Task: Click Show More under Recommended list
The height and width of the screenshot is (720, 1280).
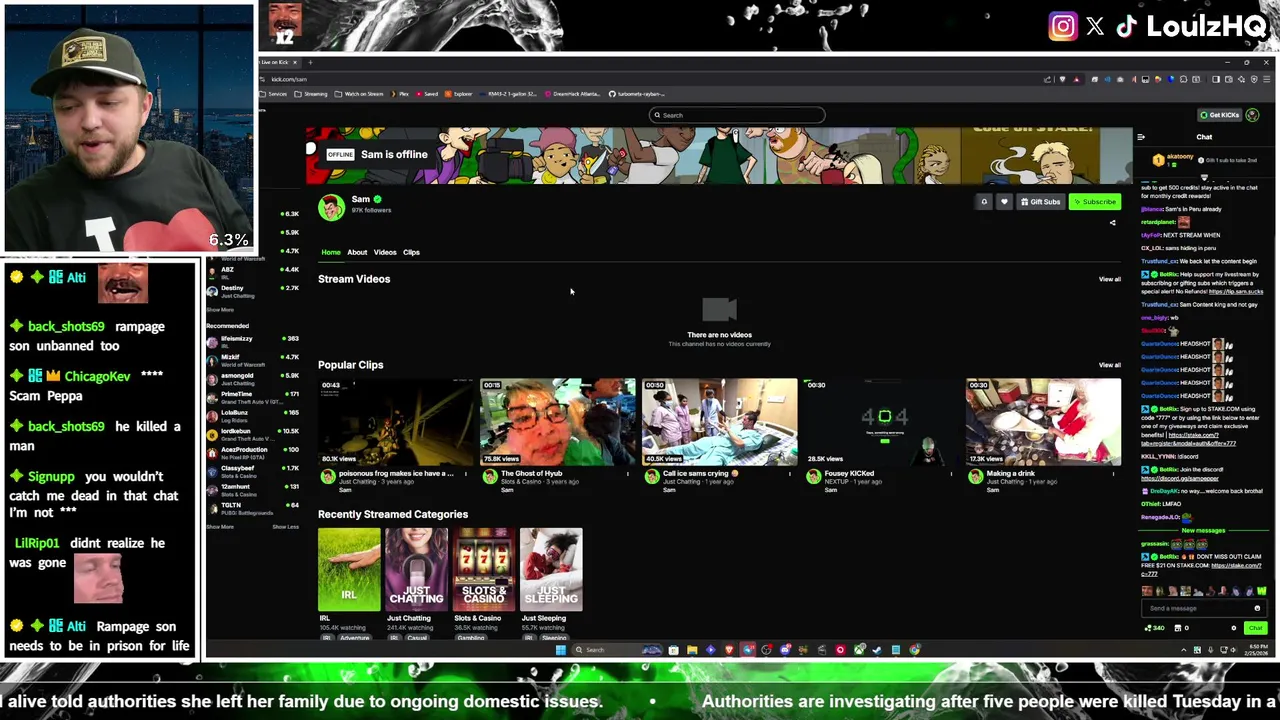Action: coord(220,527)
